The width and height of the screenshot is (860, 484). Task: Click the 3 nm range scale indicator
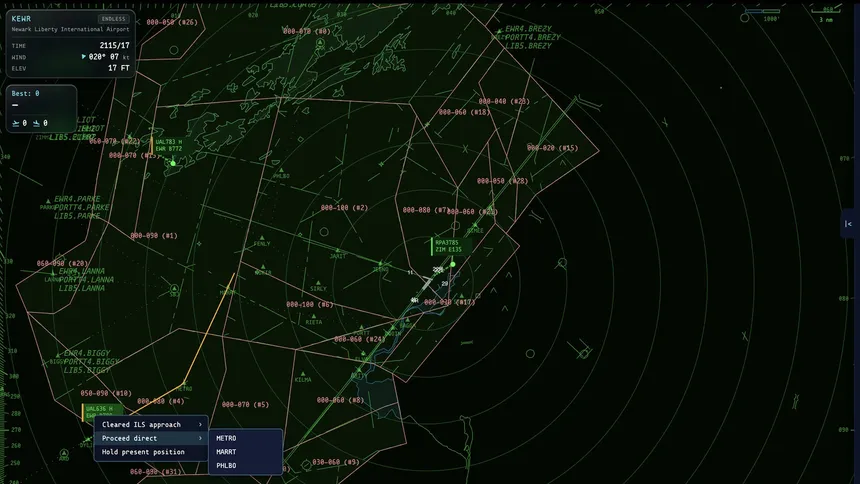826,15
